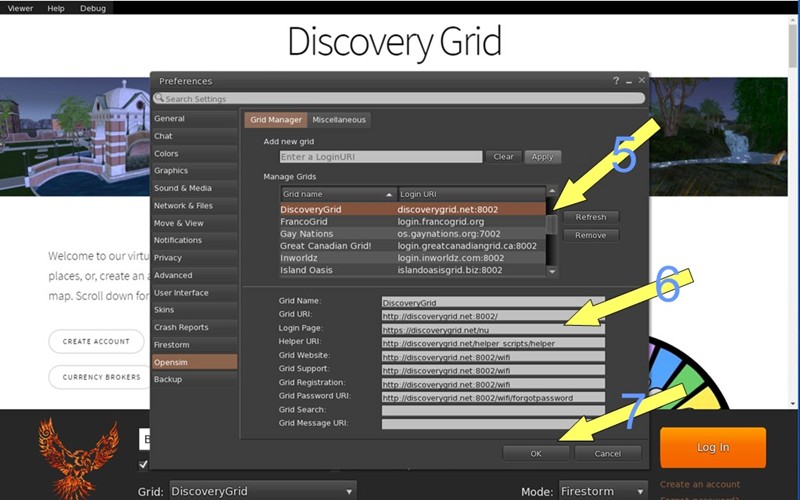Screen dimensions: 800x500
Task: Select the FrancoGrid row
Action: (x=413, y=221)
